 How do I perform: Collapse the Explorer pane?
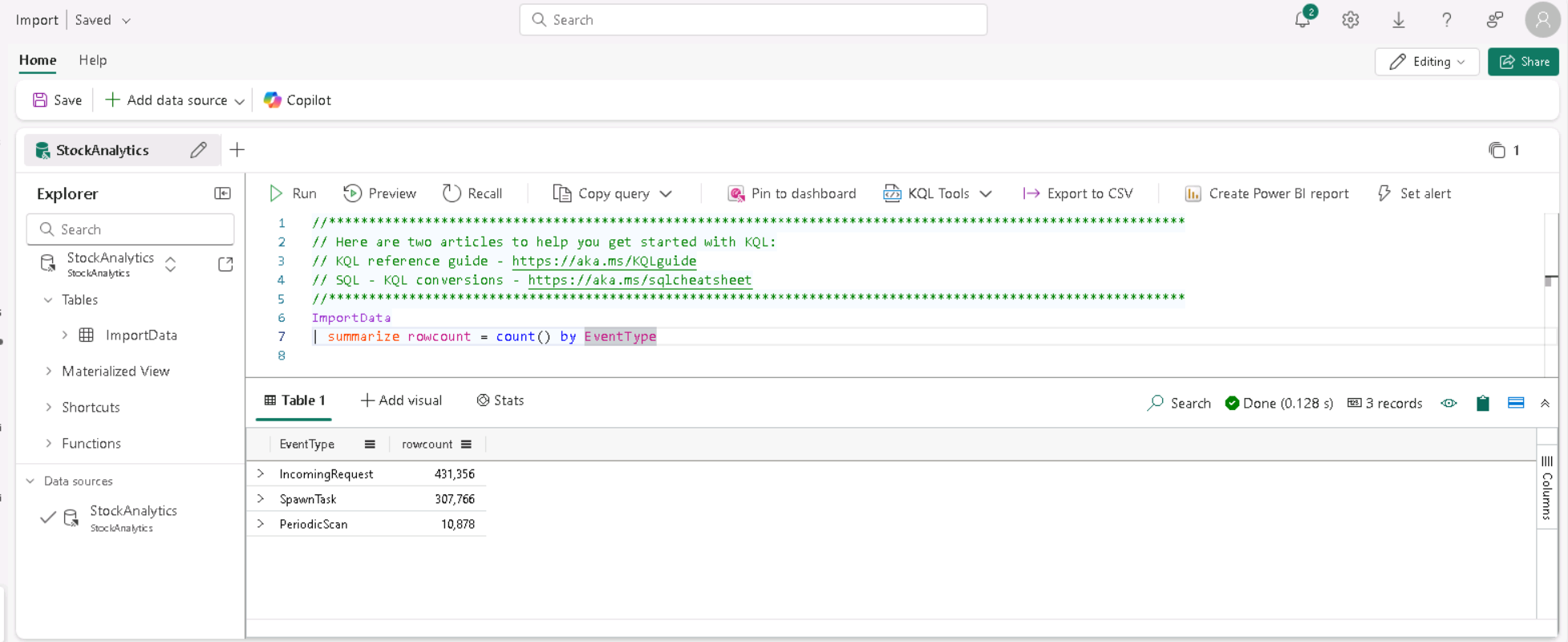pos(223,193)
